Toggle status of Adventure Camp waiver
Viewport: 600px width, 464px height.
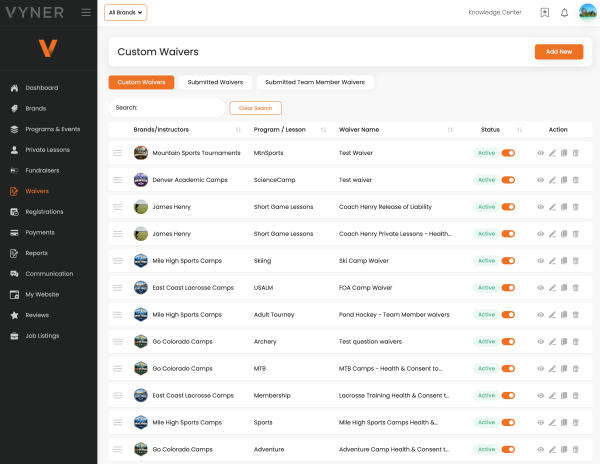tap(508, 449)
